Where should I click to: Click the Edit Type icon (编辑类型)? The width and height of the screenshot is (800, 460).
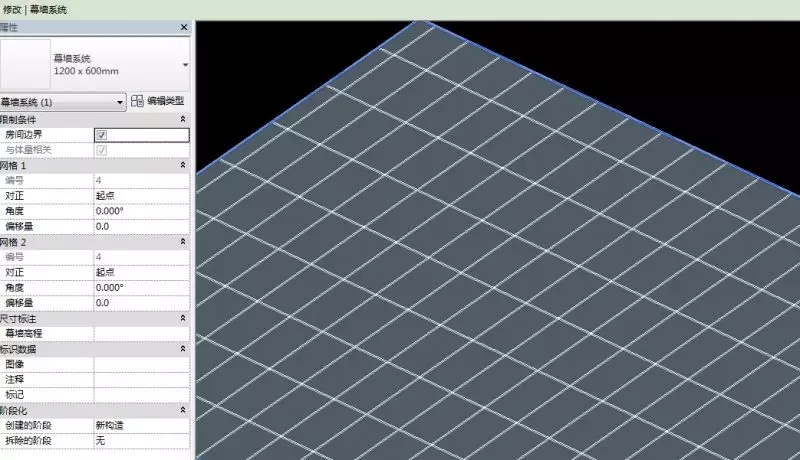click(x=137, y=101)
